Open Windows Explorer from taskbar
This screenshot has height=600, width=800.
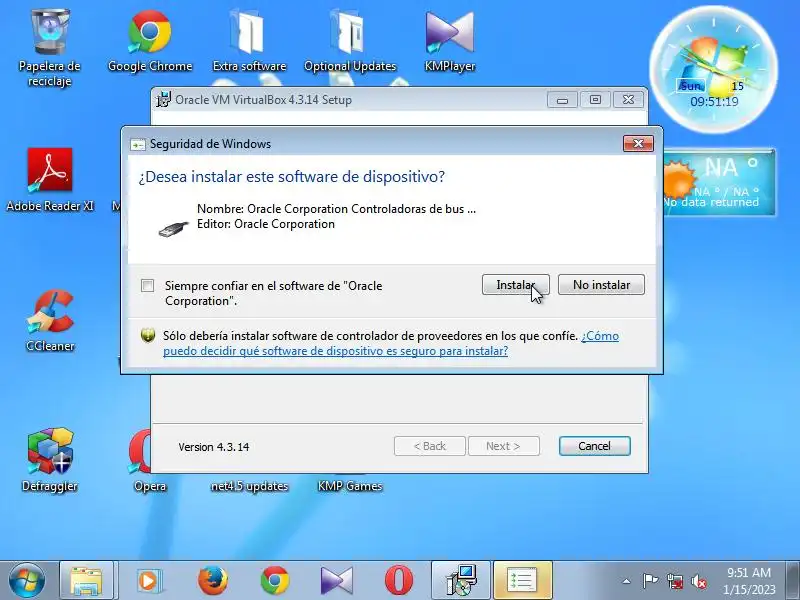[86, 581]
